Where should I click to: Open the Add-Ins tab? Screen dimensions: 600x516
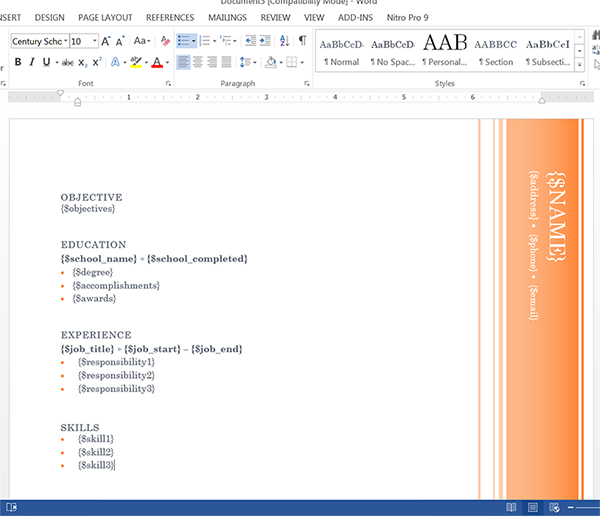pos(355,18)
